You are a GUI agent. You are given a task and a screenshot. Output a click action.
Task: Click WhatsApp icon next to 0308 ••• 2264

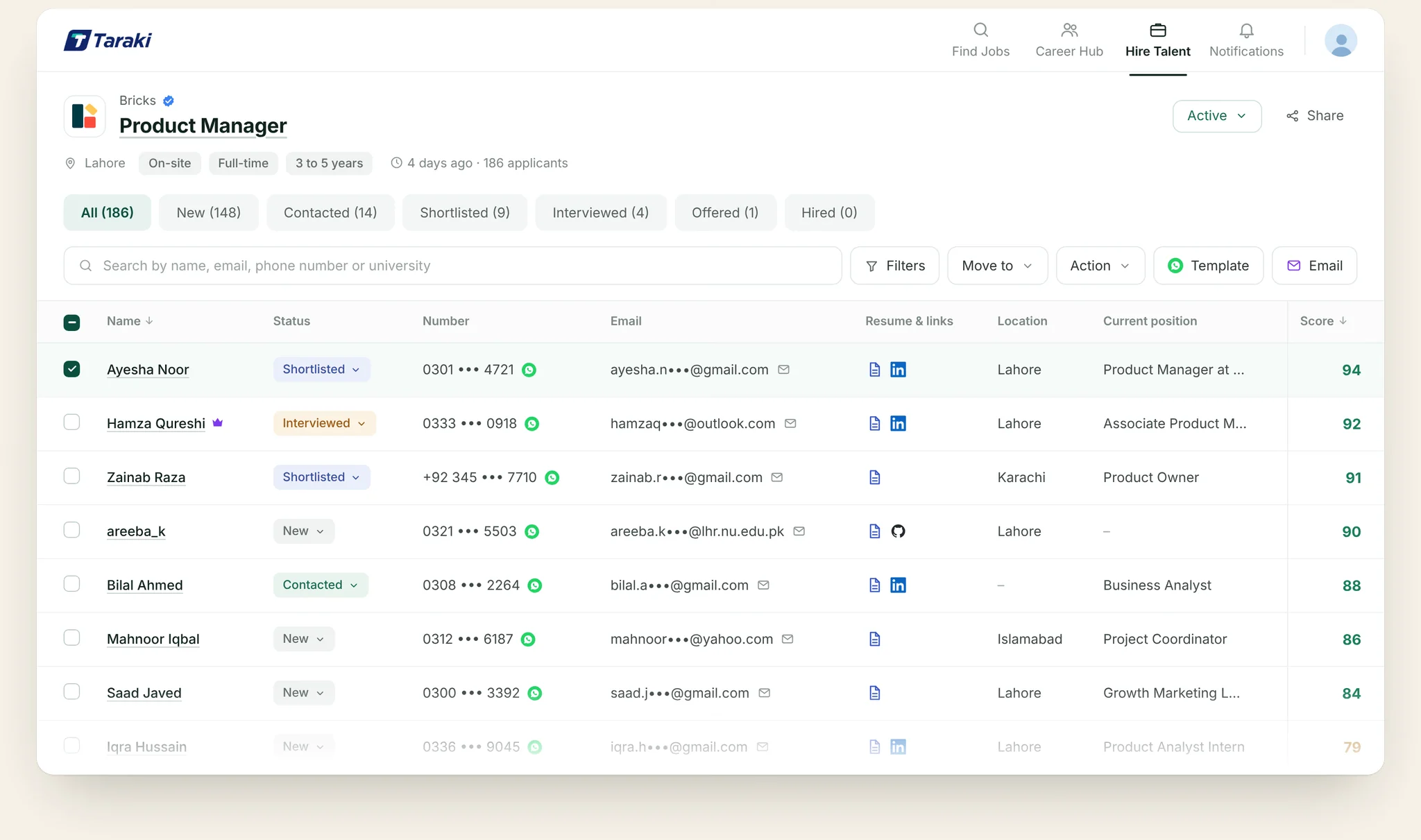pyautogui.click(x=534, y=585)
